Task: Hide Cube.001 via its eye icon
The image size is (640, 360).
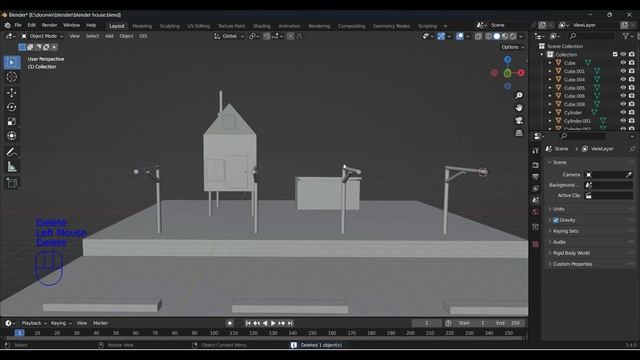Action: (623, 71)
